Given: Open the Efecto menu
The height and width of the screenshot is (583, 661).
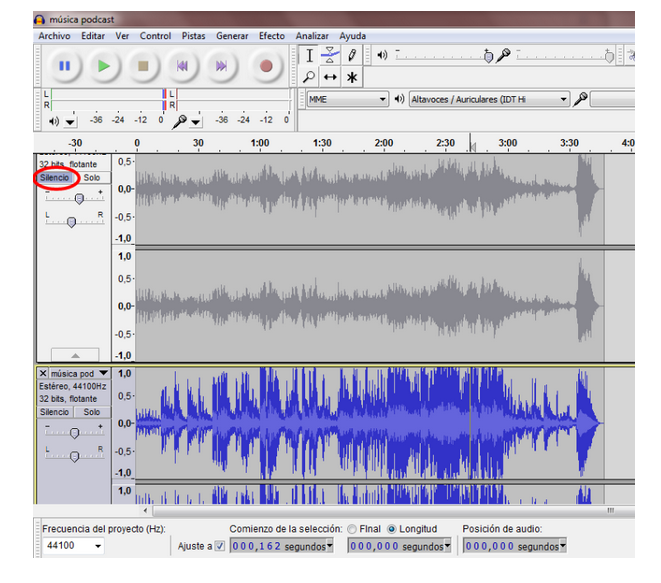Looking at the screenshot, I should coord(271,36).
